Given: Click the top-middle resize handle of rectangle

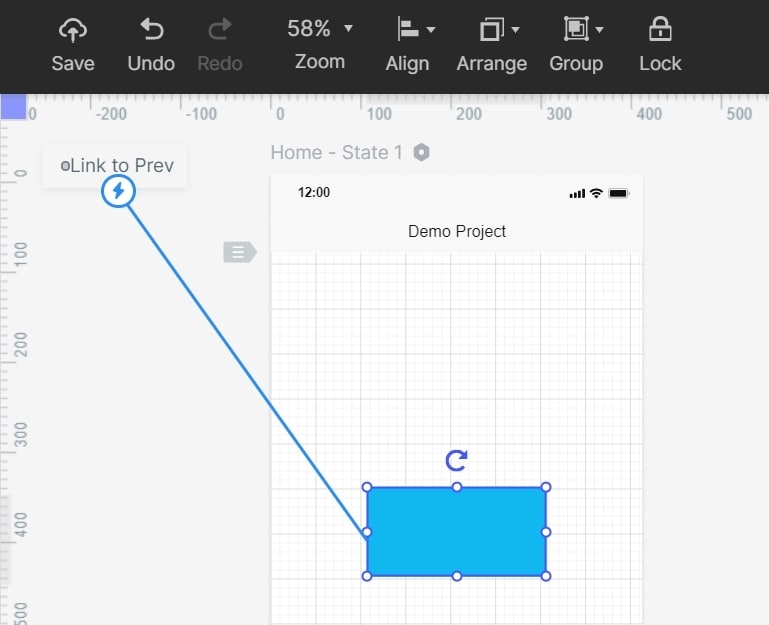Looking at the screenshot, I should tap(457, 487).
